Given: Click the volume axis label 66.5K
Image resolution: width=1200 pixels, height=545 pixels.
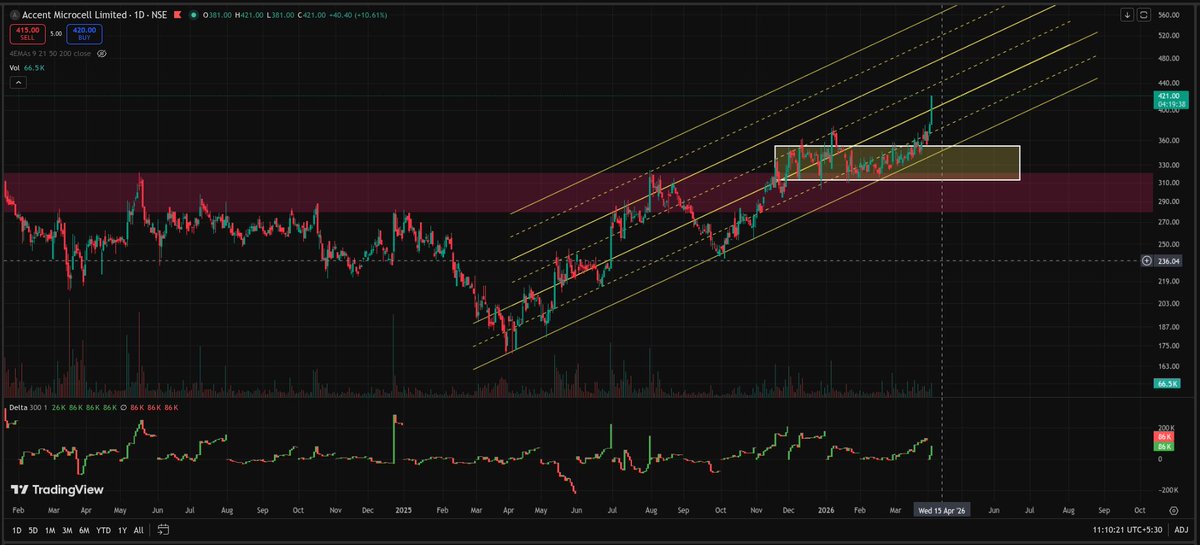Looking at the screenshot, I should [1167, 383].
